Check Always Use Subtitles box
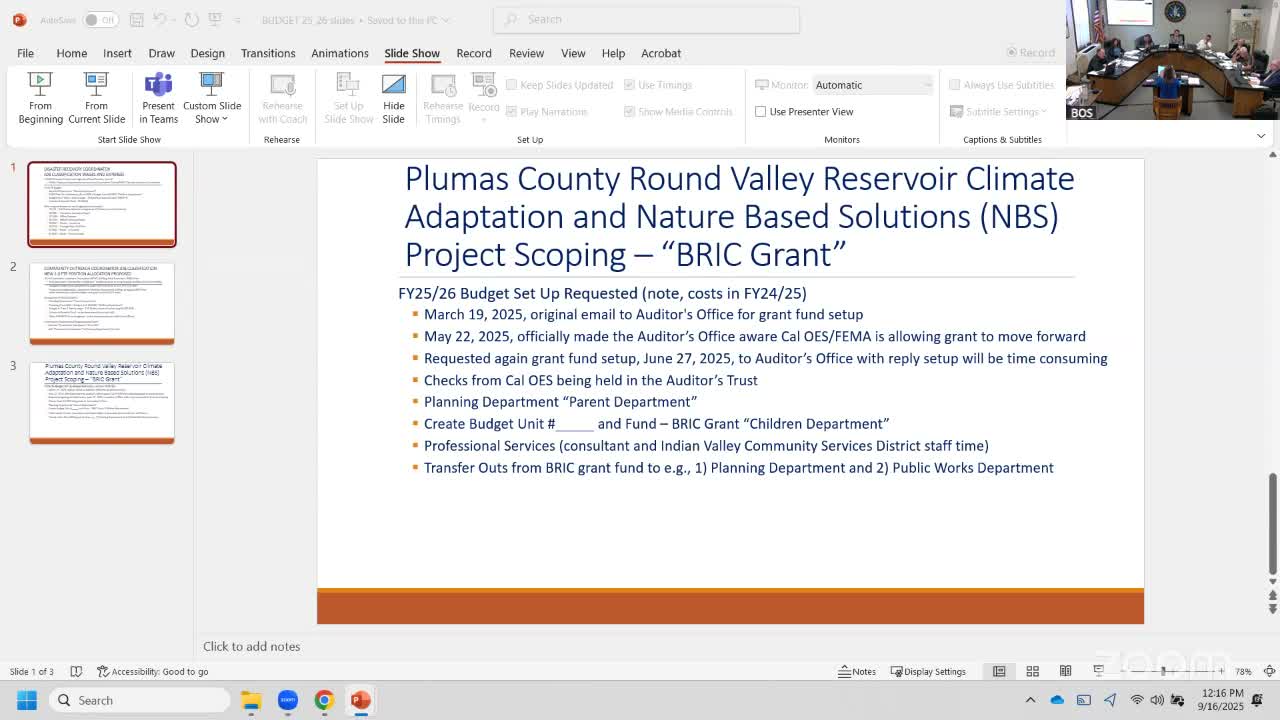The image size is (1280, 720). pos(954,85)
